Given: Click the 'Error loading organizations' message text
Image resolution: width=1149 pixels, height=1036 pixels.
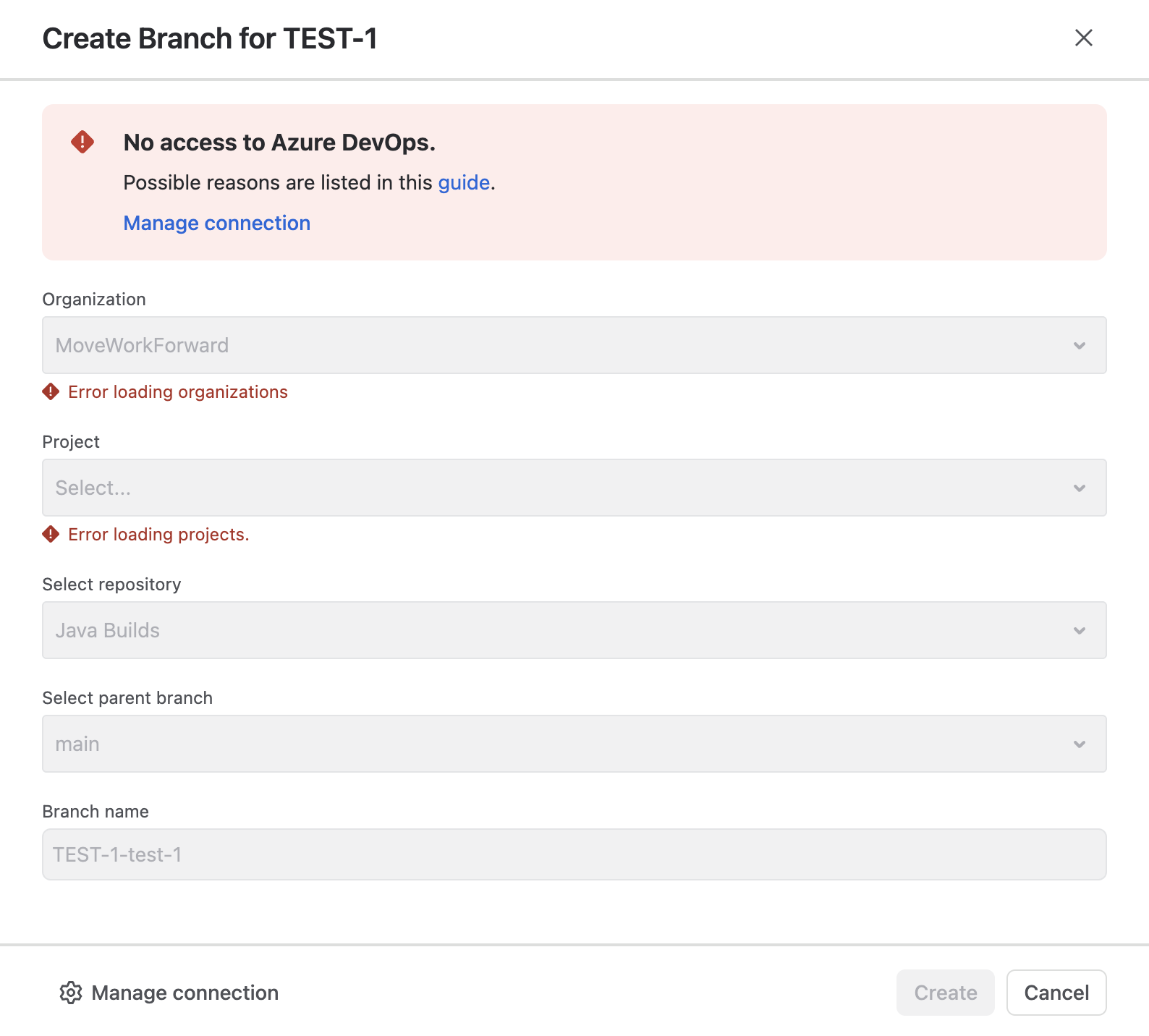Looking at the screenshot, I should (x=178, y=391).
